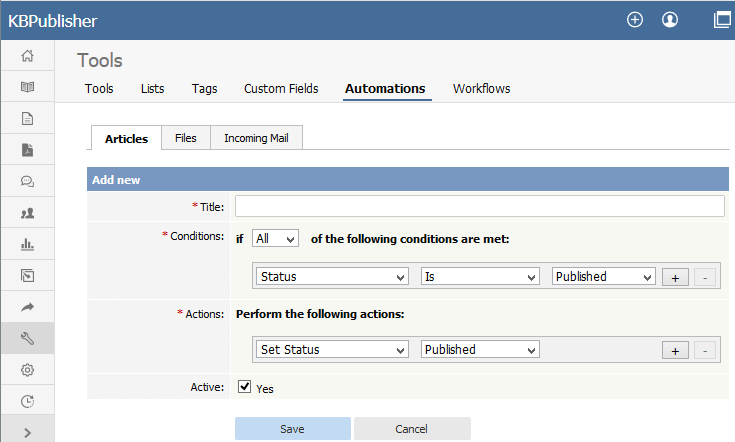Open the All conditions match dropdown

[x=275, y=239]
